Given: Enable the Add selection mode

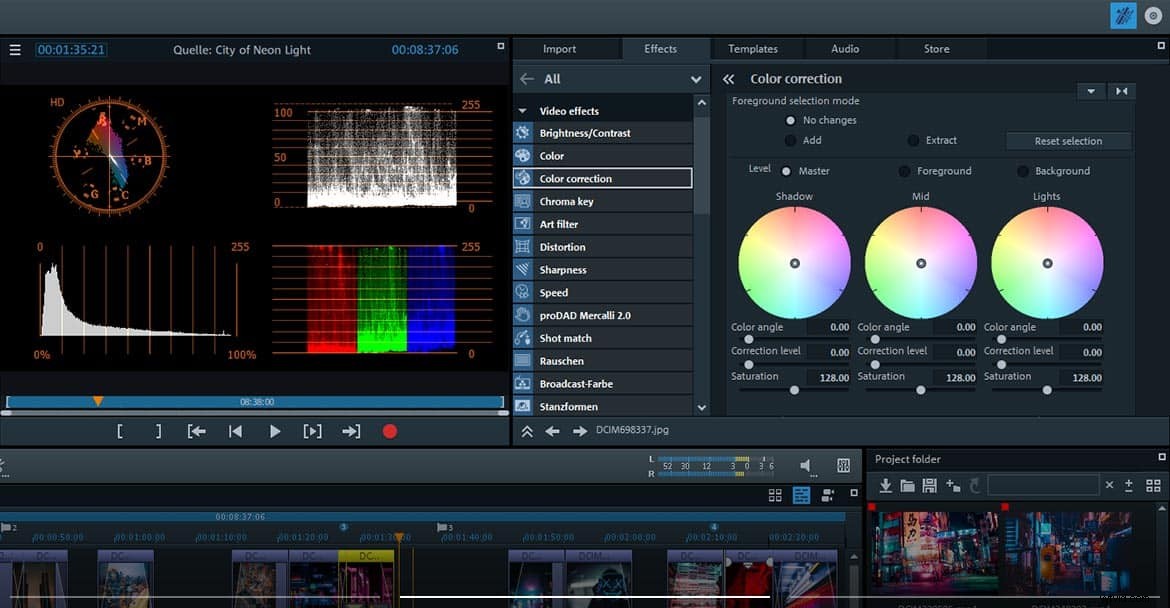Looking at the screenshot, I should (x=791, y=140).
